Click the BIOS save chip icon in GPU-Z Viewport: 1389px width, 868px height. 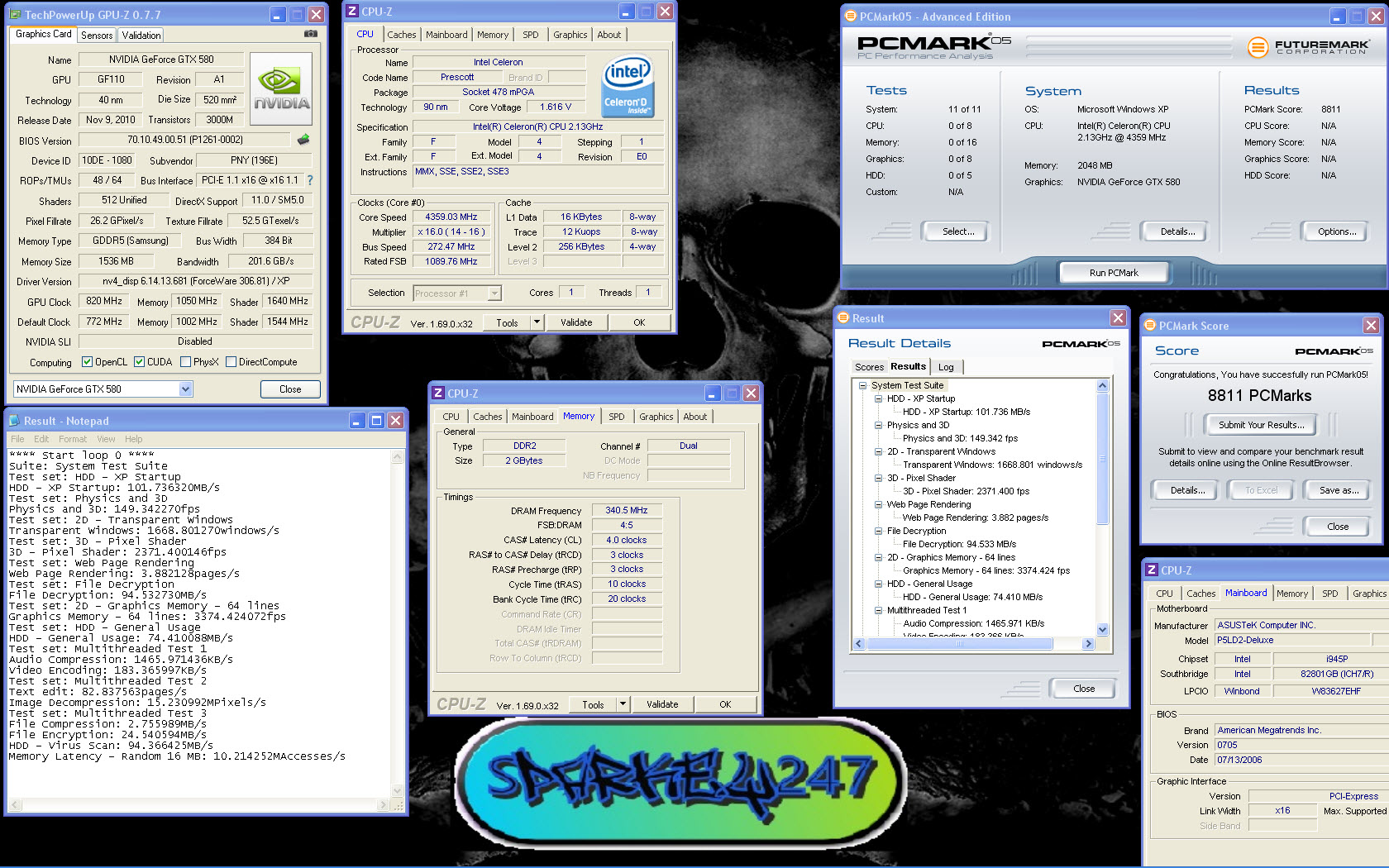[x=303, y=140]
